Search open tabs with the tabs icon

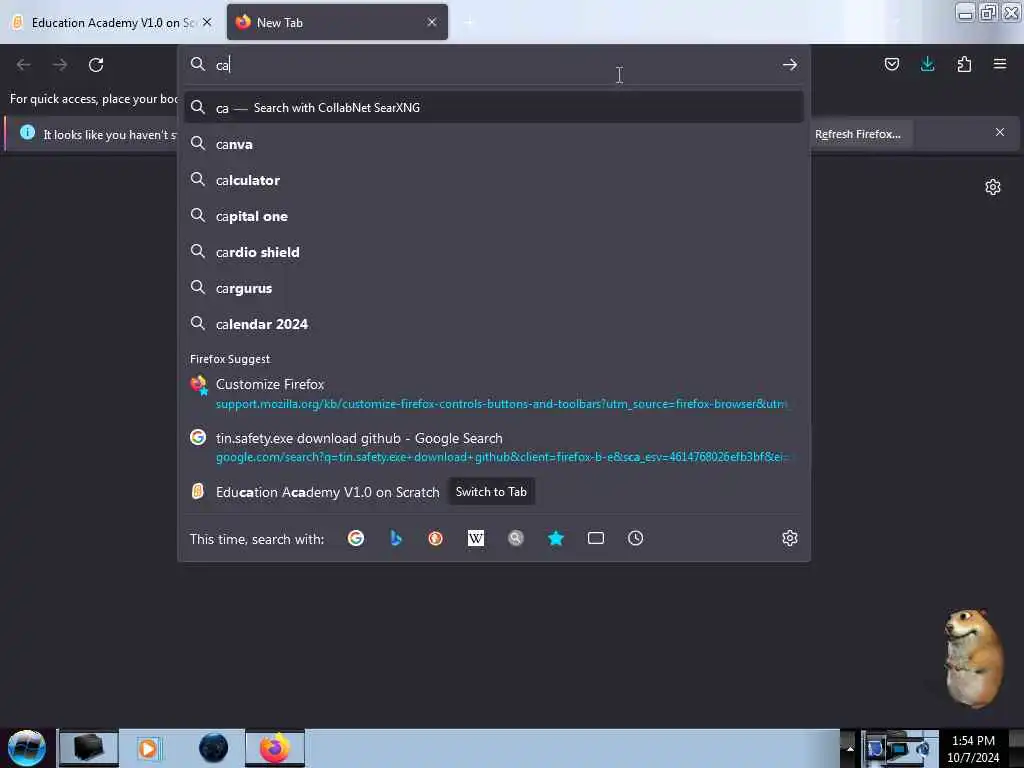(x=596, y=538)
